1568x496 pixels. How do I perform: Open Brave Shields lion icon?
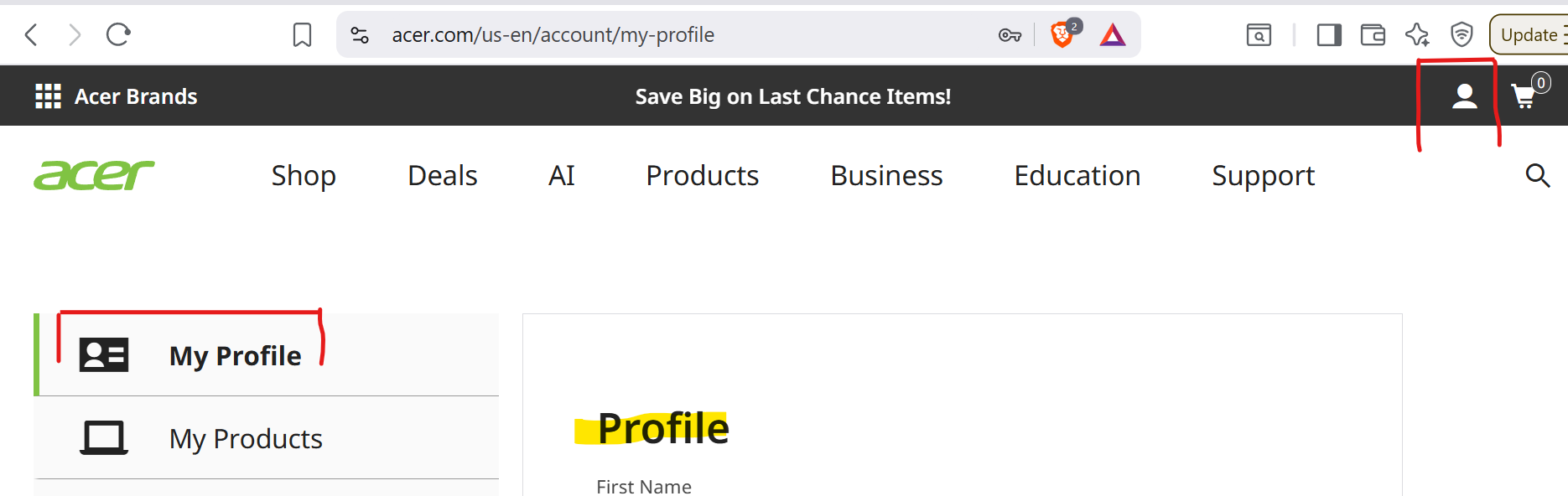(1062, 35)
